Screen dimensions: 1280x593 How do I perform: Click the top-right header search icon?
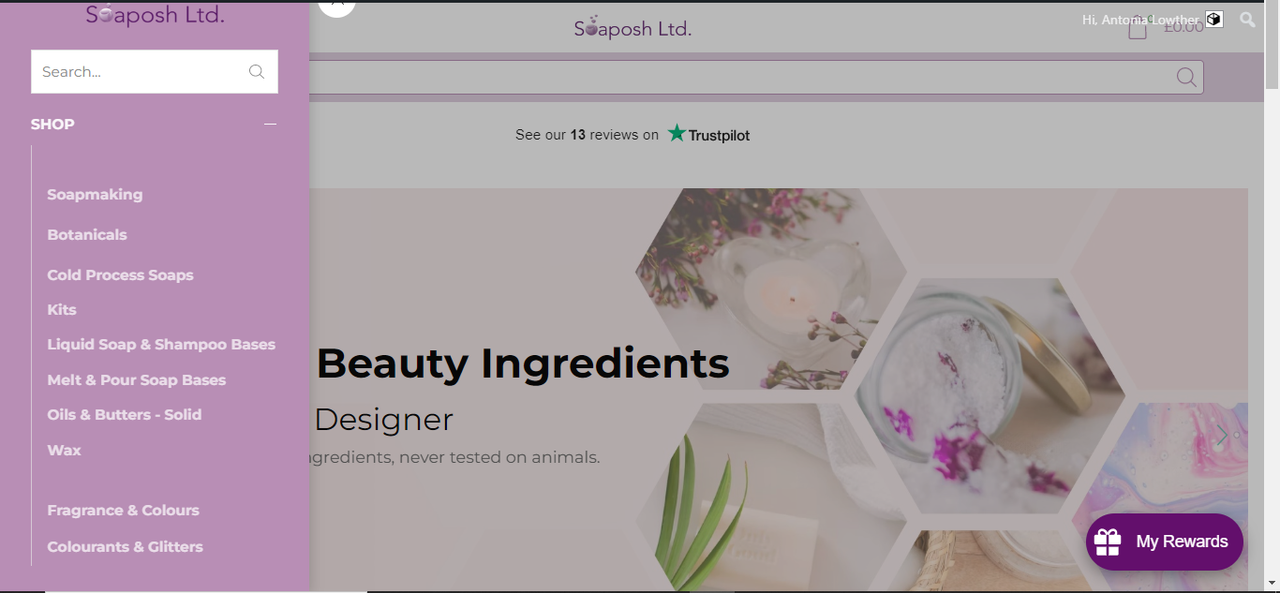(1247, 19)
